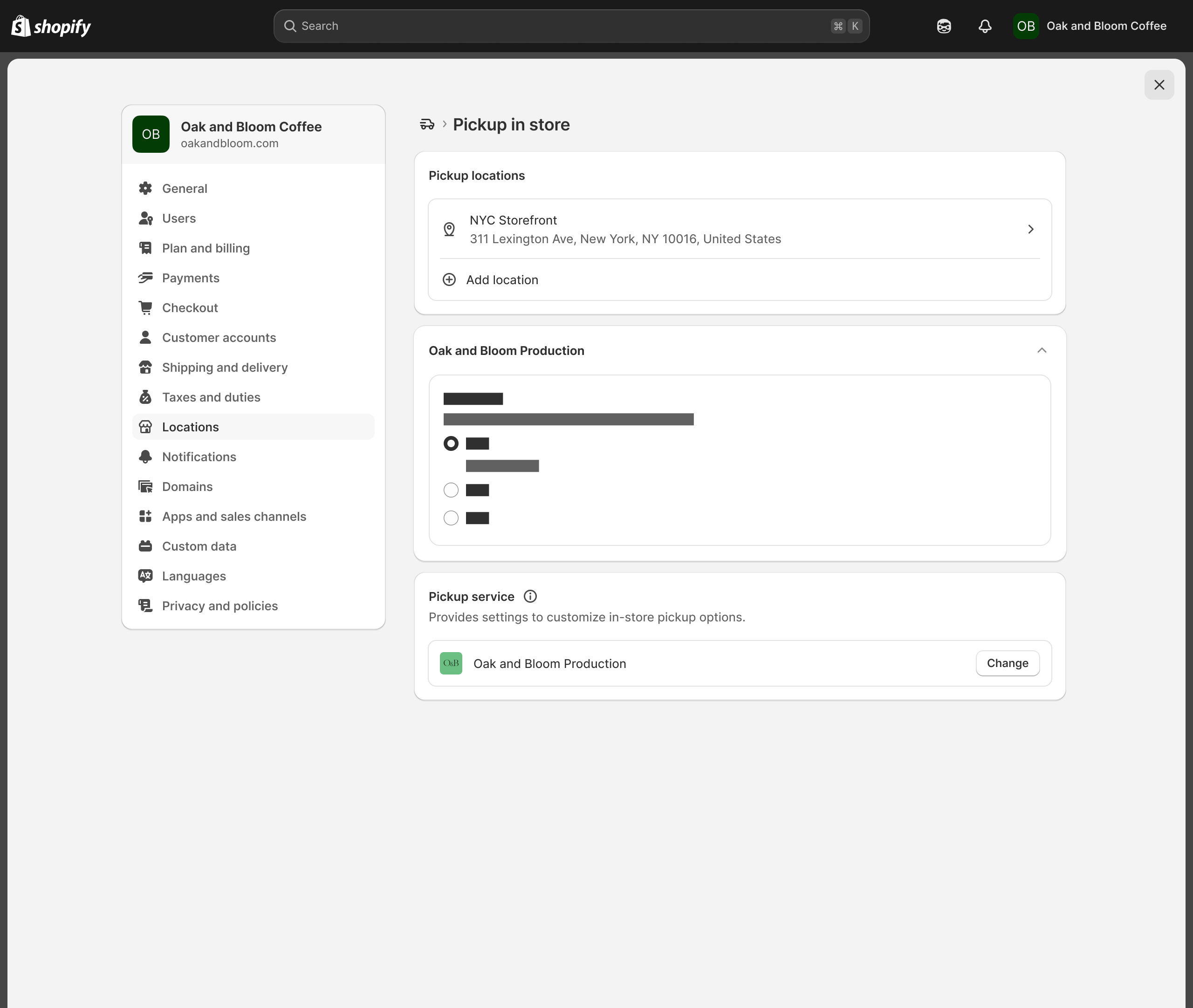Open Domains settings
The width and height of the screenshot is (1193, 1008).
(x=253, y=486)
